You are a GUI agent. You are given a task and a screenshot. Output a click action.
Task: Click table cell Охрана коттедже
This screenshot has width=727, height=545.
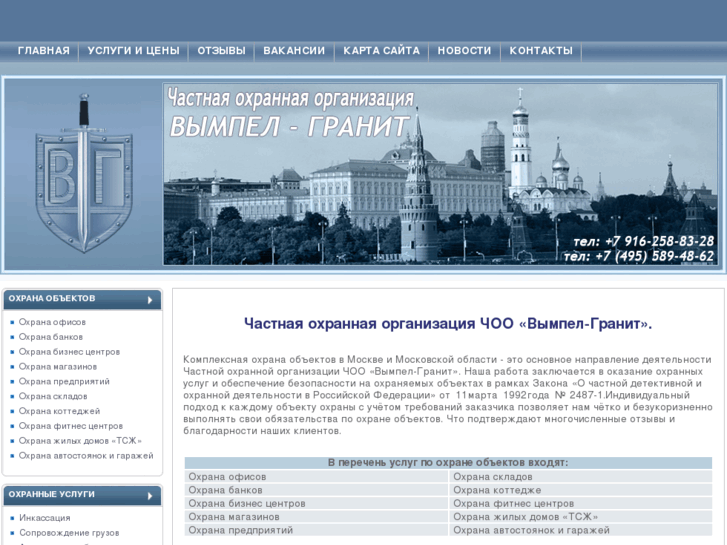point(580,490)
